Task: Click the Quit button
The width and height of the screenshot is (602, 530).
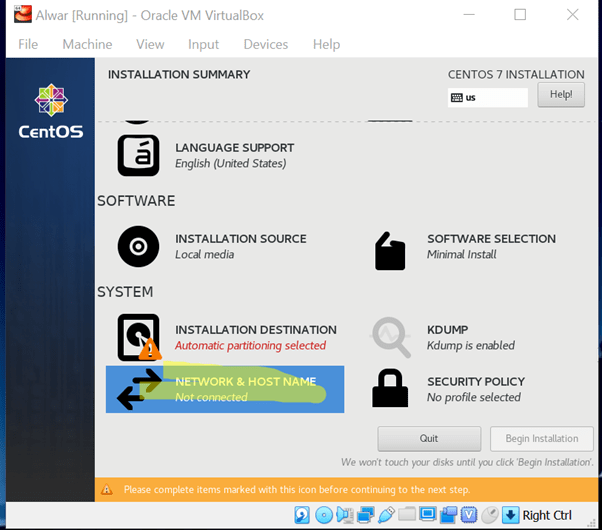Action: pyautogui.click(x=429, y=438)
